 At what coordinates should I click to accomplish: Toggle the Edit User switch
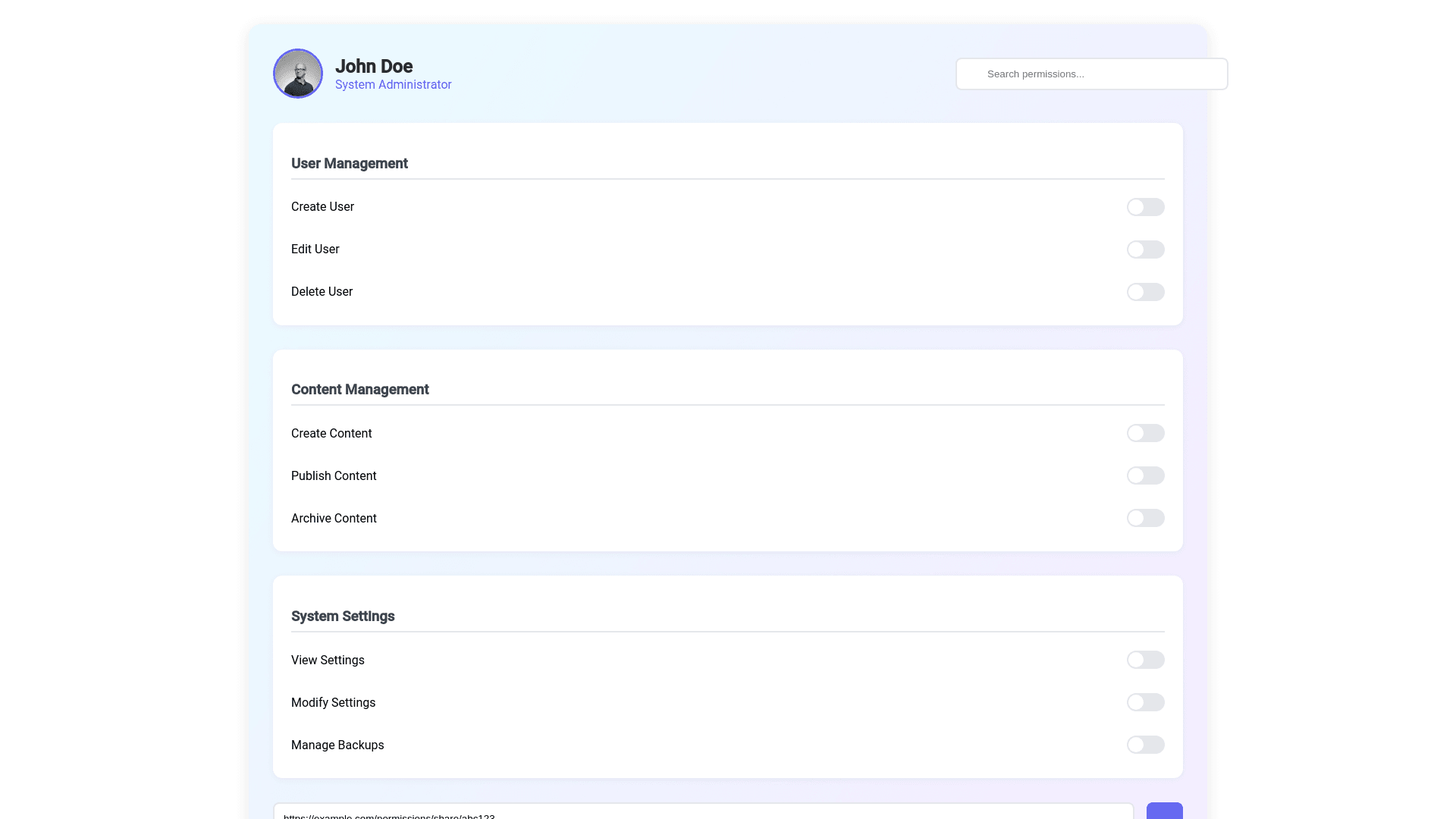click(1145, 249)
